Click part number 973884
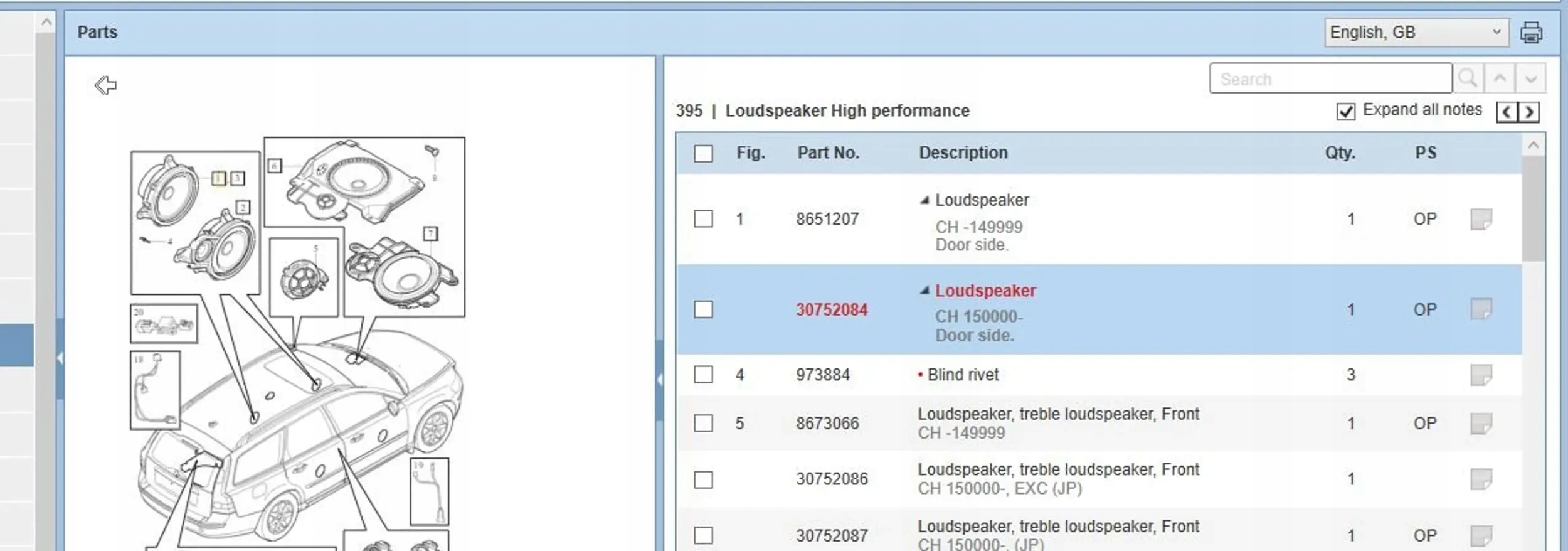 point(823,375)
